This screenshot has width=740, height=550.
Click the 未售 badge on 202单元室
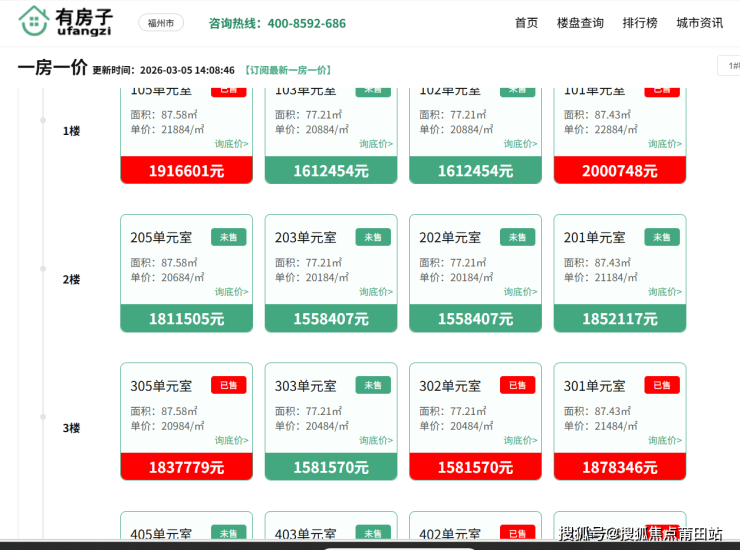pos(517,237)
